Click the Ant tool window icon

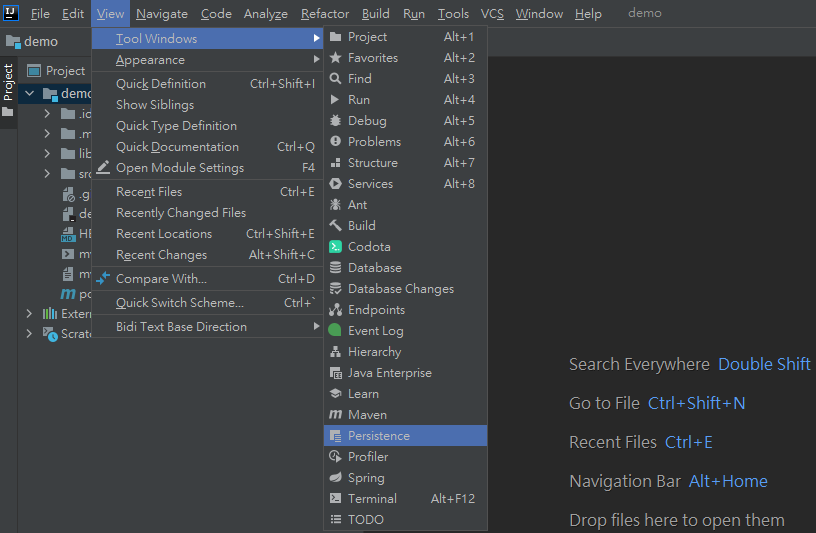tap(336, 205)
